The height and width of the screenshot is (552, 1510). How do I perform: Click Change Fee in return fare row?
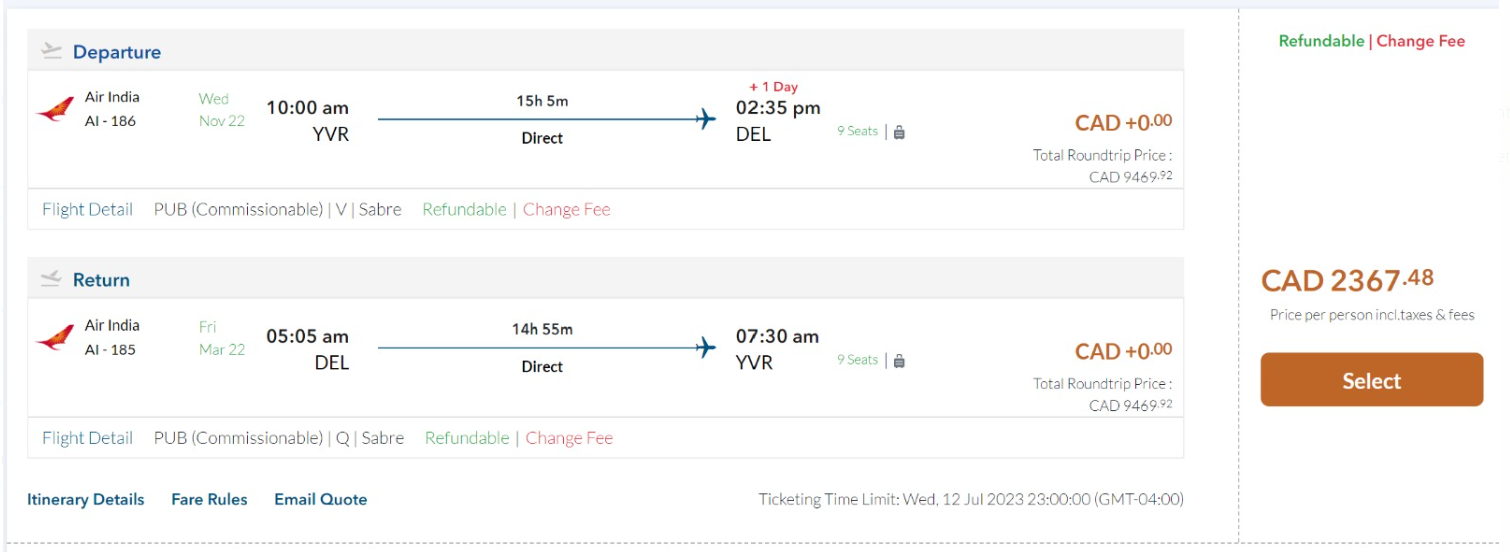(x=569, y=437)
